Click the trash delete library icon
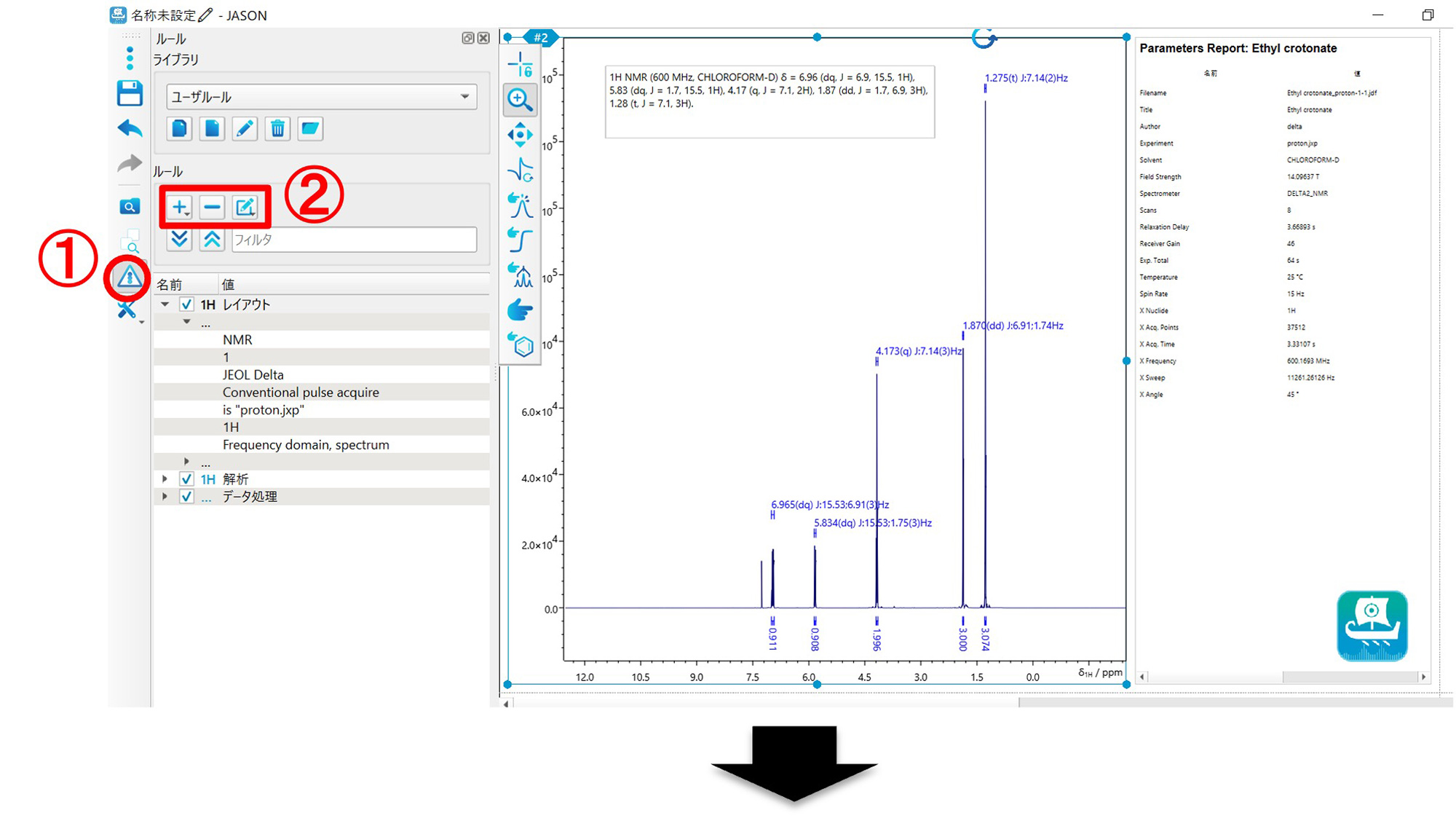This screenshot has width=1456, height=818. [x=277, y=129]
